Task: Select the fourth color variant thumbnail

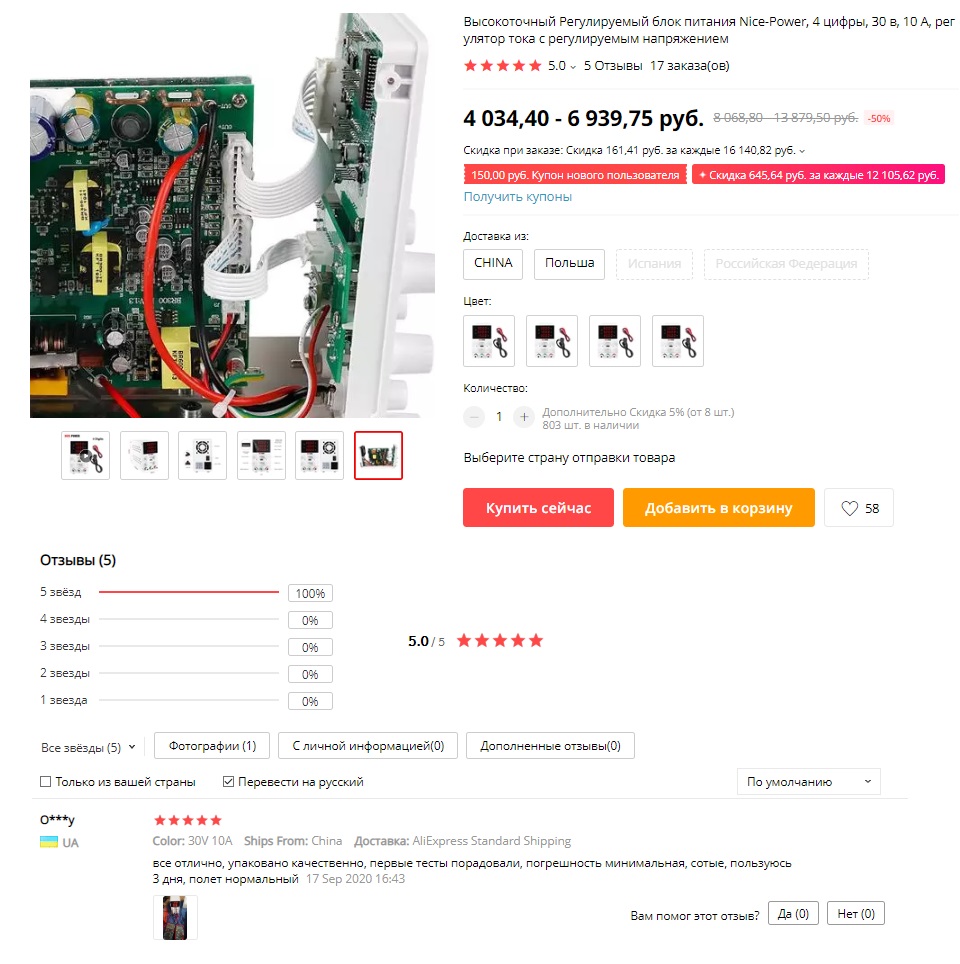Action: (x=678, y=341)
